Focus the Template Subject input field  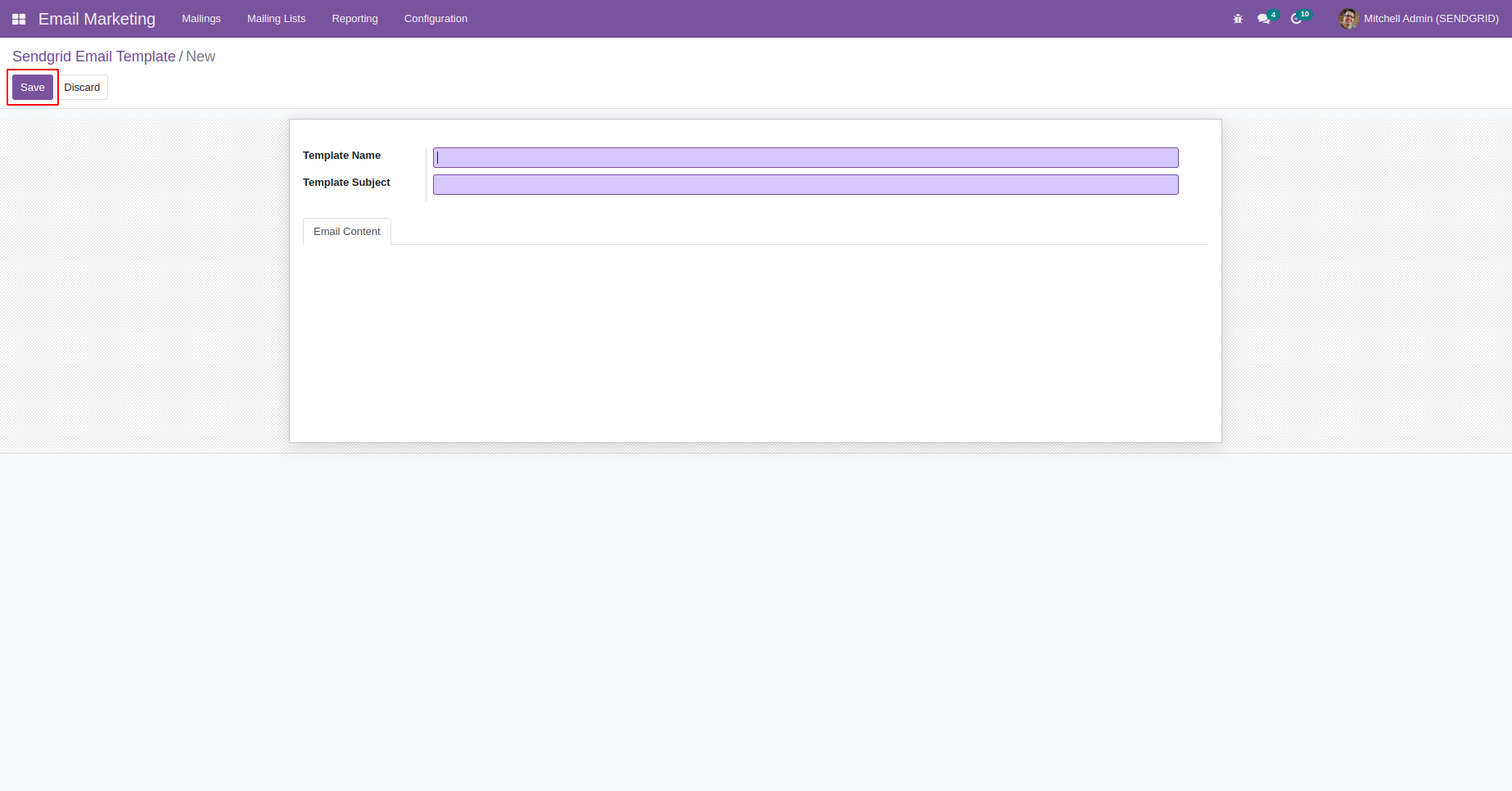(806, 185)
